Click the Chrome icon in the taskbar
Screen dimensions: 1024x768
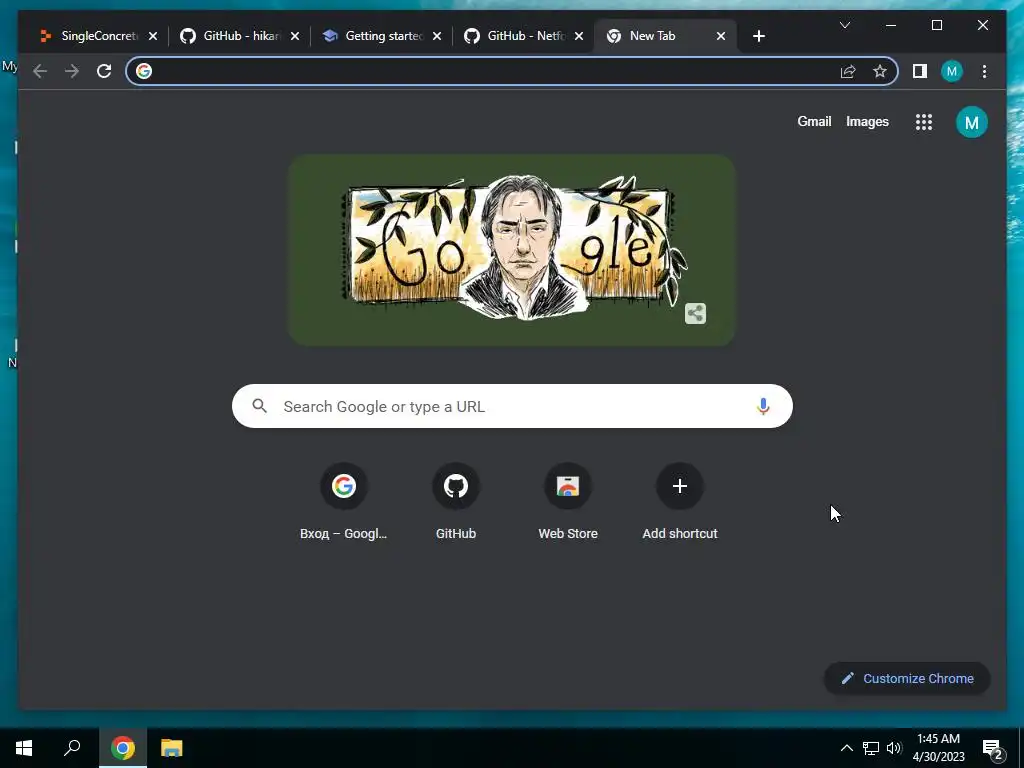[x=123, y=748]
